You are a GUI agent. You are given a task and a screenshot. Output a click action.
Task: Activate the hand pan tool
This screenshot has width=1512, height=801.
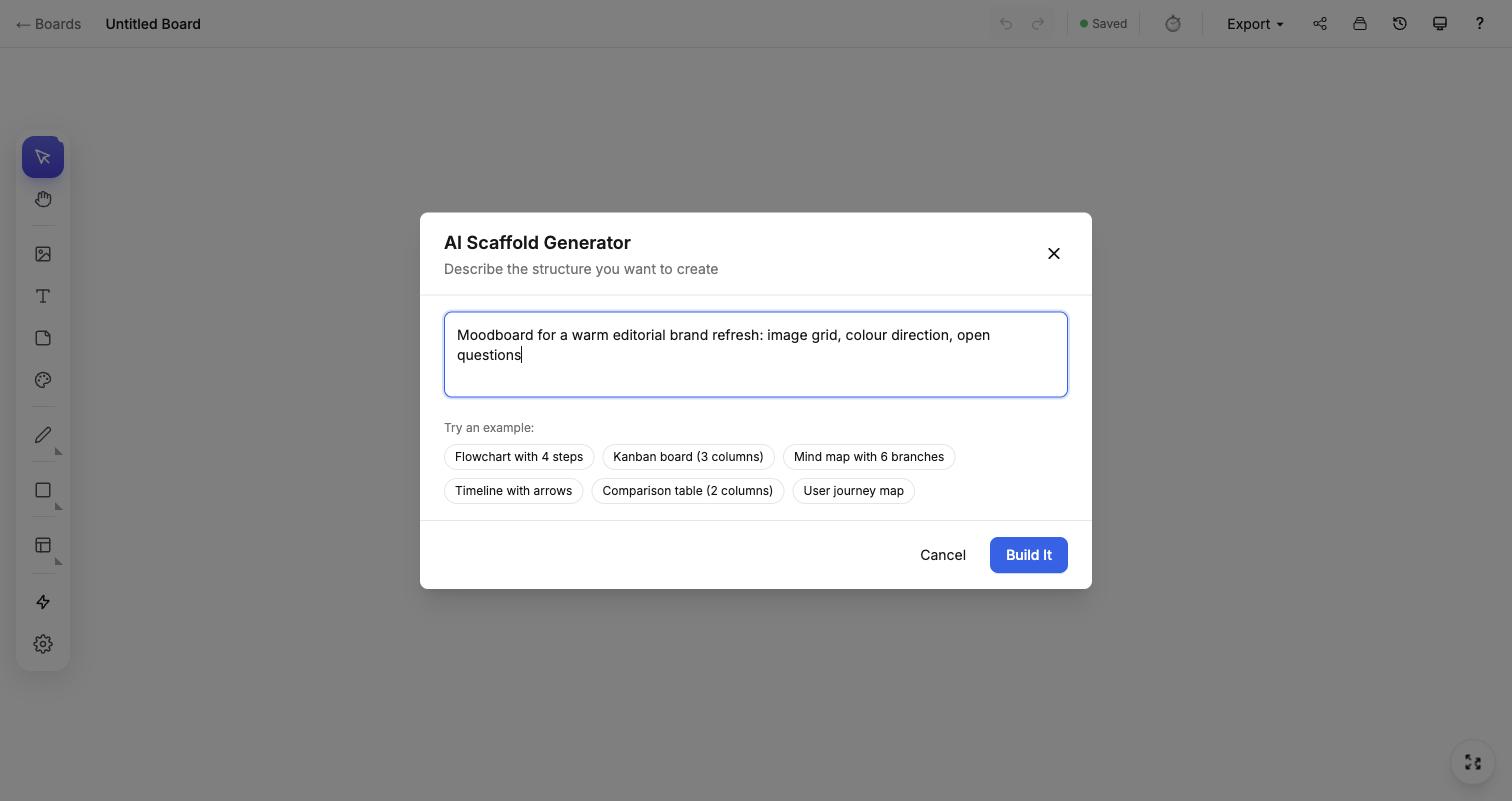pos(43,199)
